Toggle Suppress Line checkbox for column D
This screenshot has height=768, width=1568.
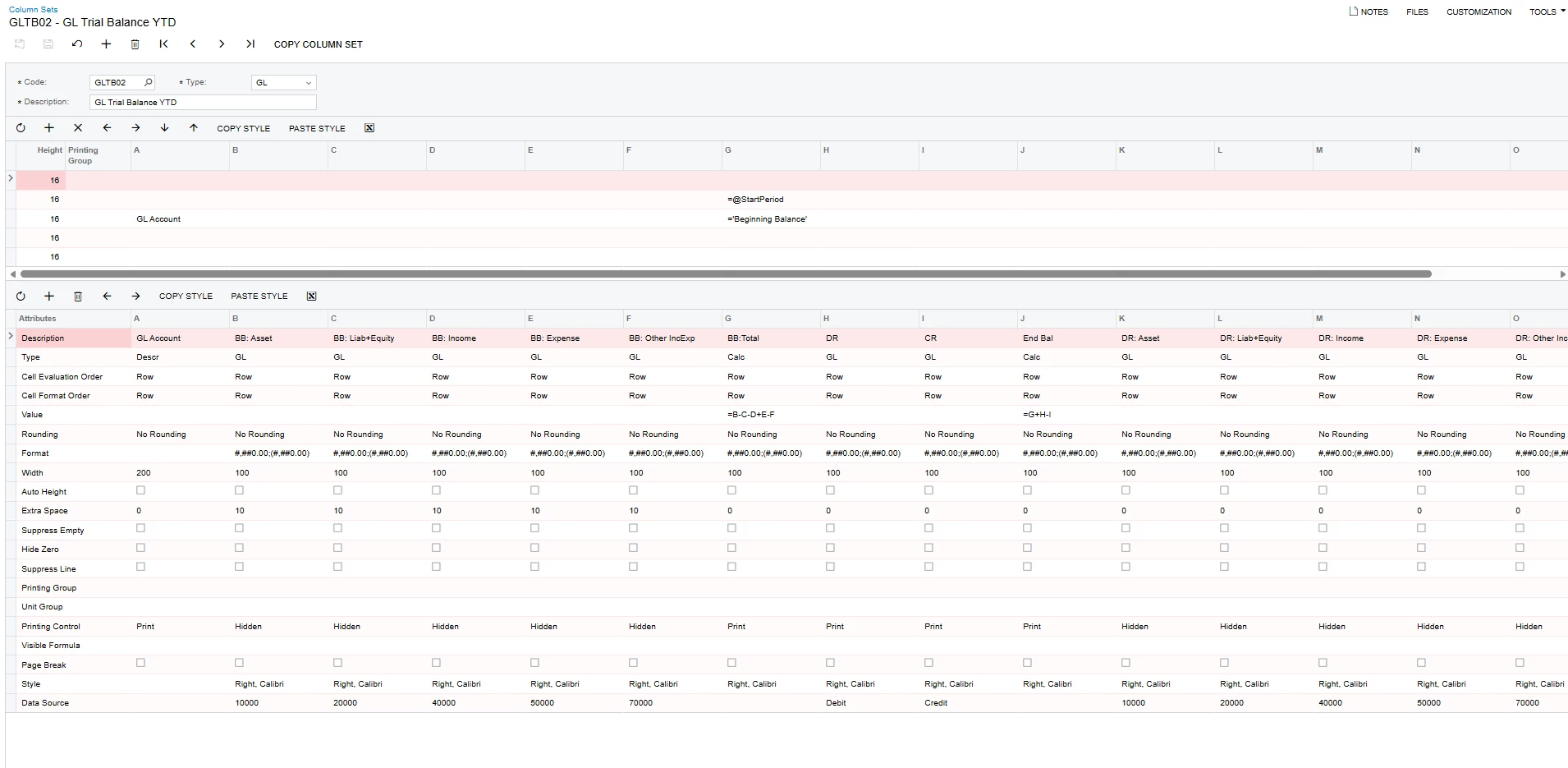click(436, 567)
